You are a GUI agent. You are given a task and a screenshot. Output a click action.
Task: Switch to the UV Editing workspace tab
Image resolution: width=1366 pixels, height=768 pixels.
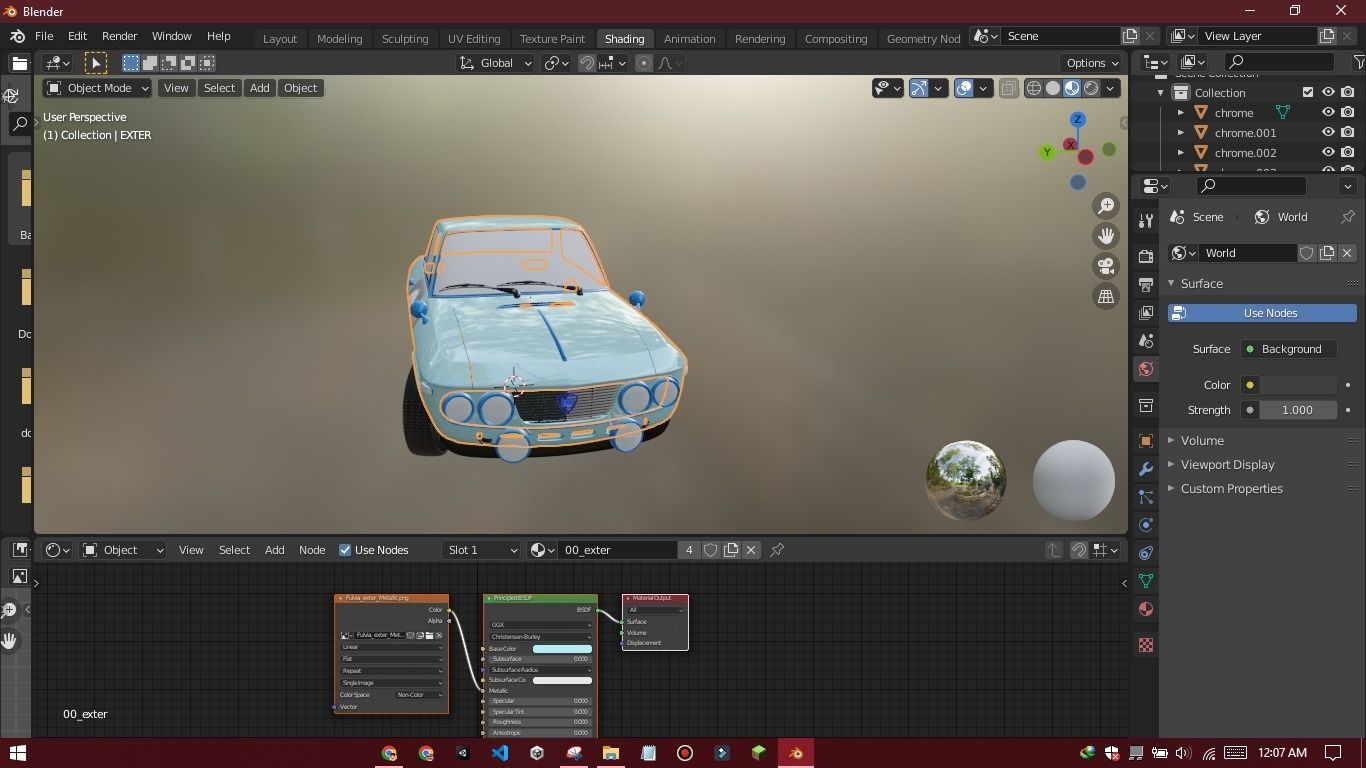point(474,39)
